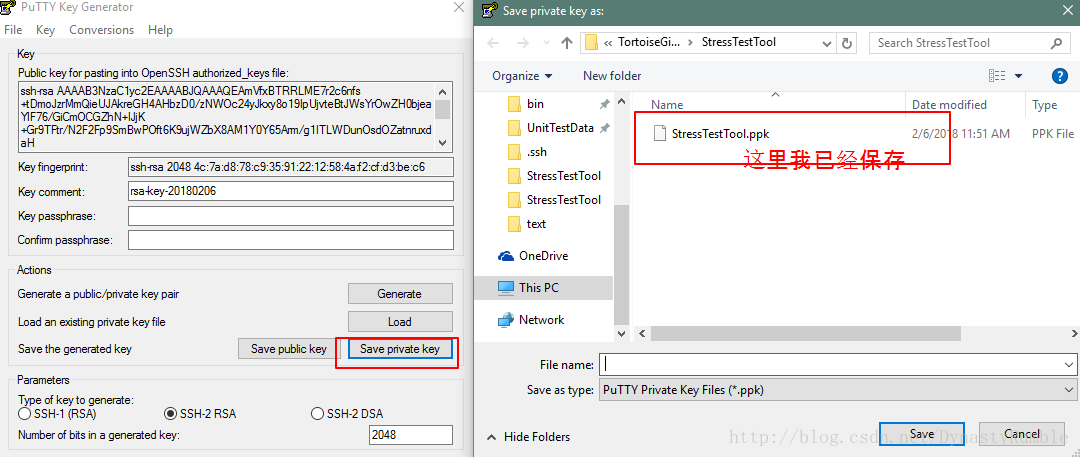Click the Key comment field
This screenshot has height=457, width=1080.
291,191
